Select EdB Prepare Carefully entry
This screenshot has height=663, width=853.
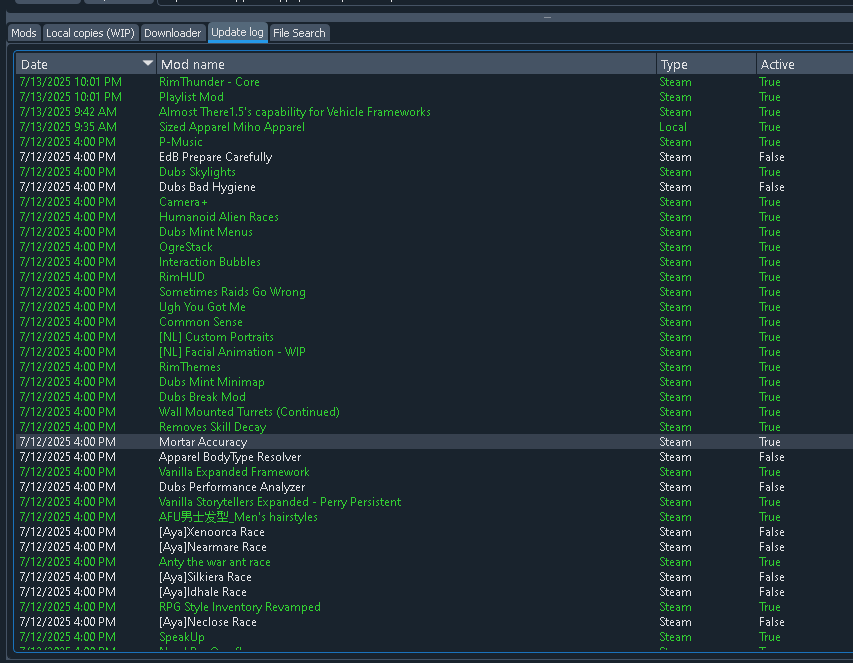pos(215,157)
